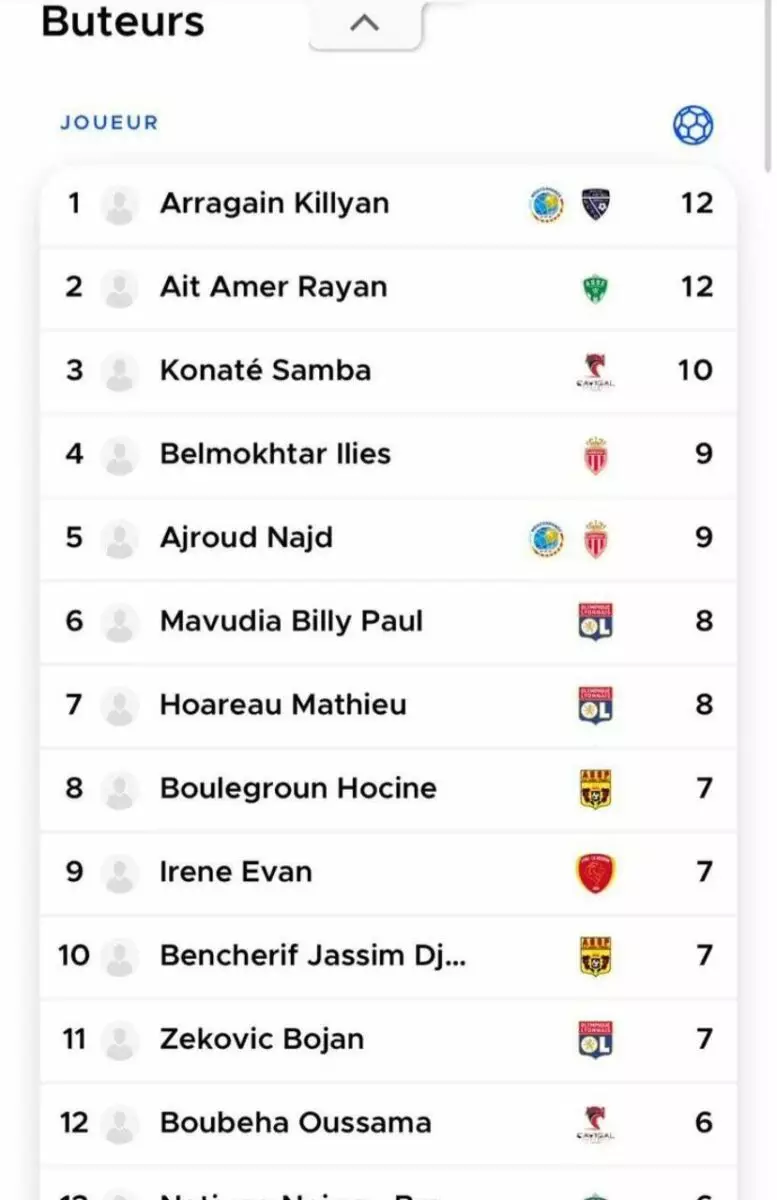The height and width of the screenshot is (1200, 777).
Task: Click the soccer ball goals column icon
Action: pyautogui.click(x=693, y=126)
